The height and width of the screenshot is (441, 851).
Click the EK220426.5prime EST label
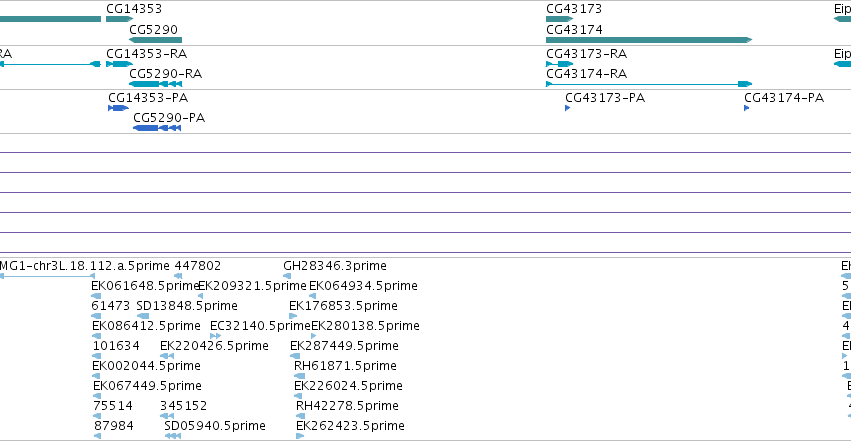(x=214, y=346)
